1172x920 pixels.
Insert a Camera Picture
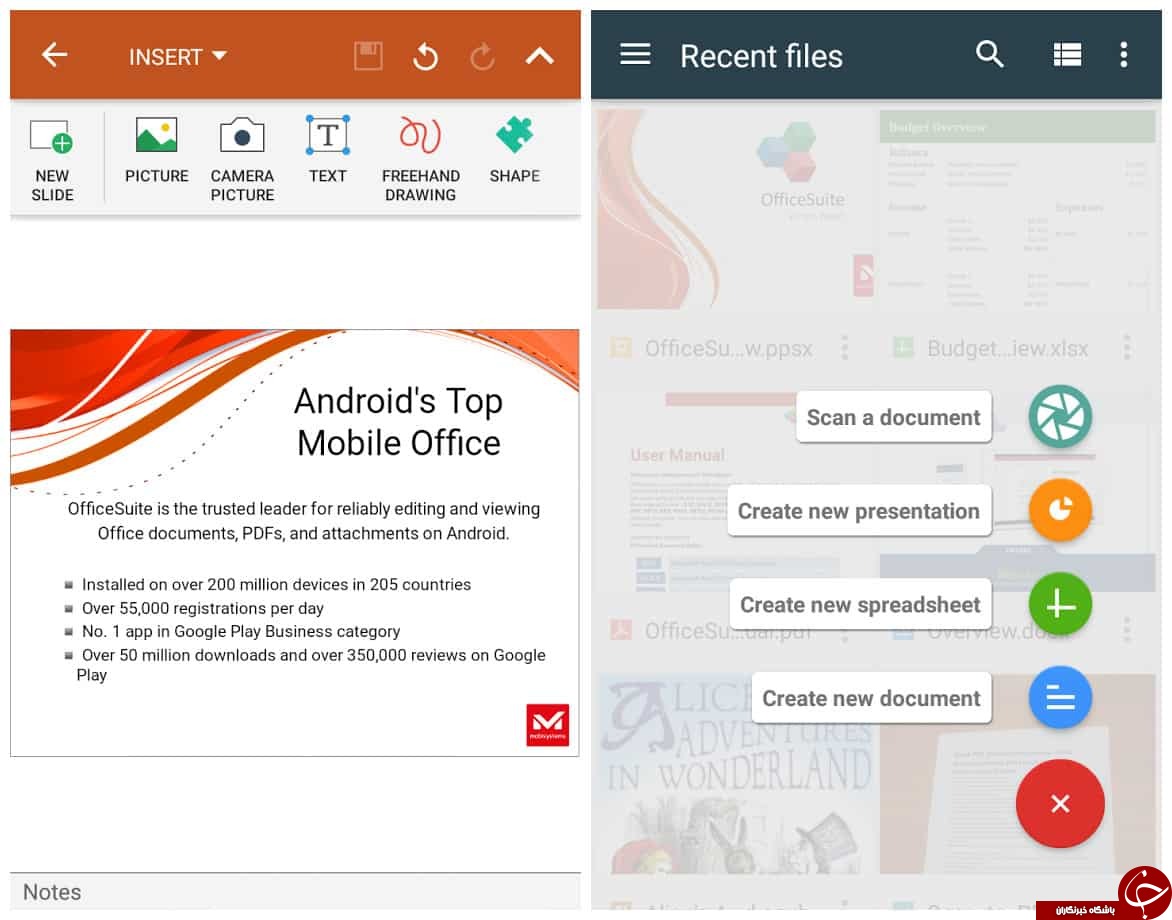click(242, 159)
